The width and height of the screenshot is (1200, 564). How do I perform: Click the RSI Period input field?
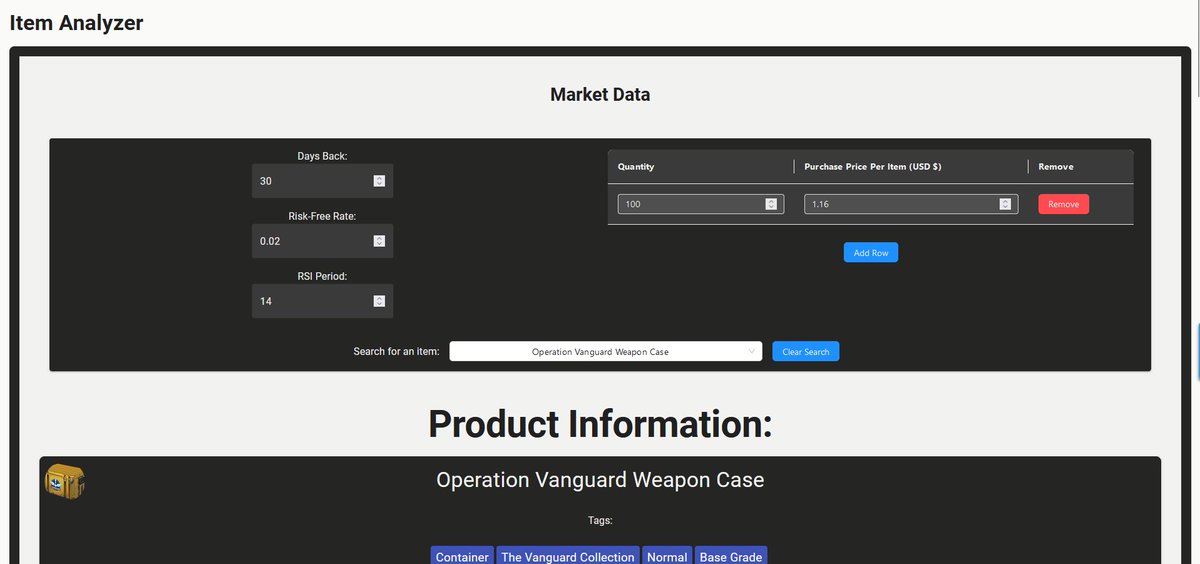(322, 301)
